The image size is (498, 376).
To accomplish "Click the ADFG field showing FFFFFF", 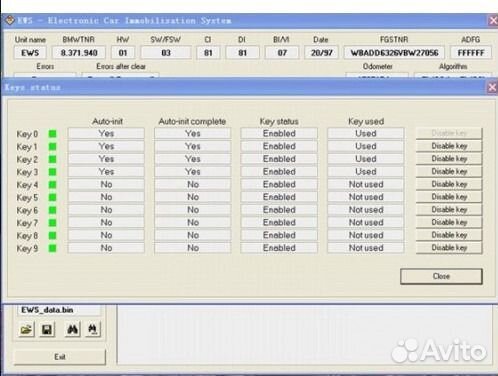I will (x=471, y=53).
